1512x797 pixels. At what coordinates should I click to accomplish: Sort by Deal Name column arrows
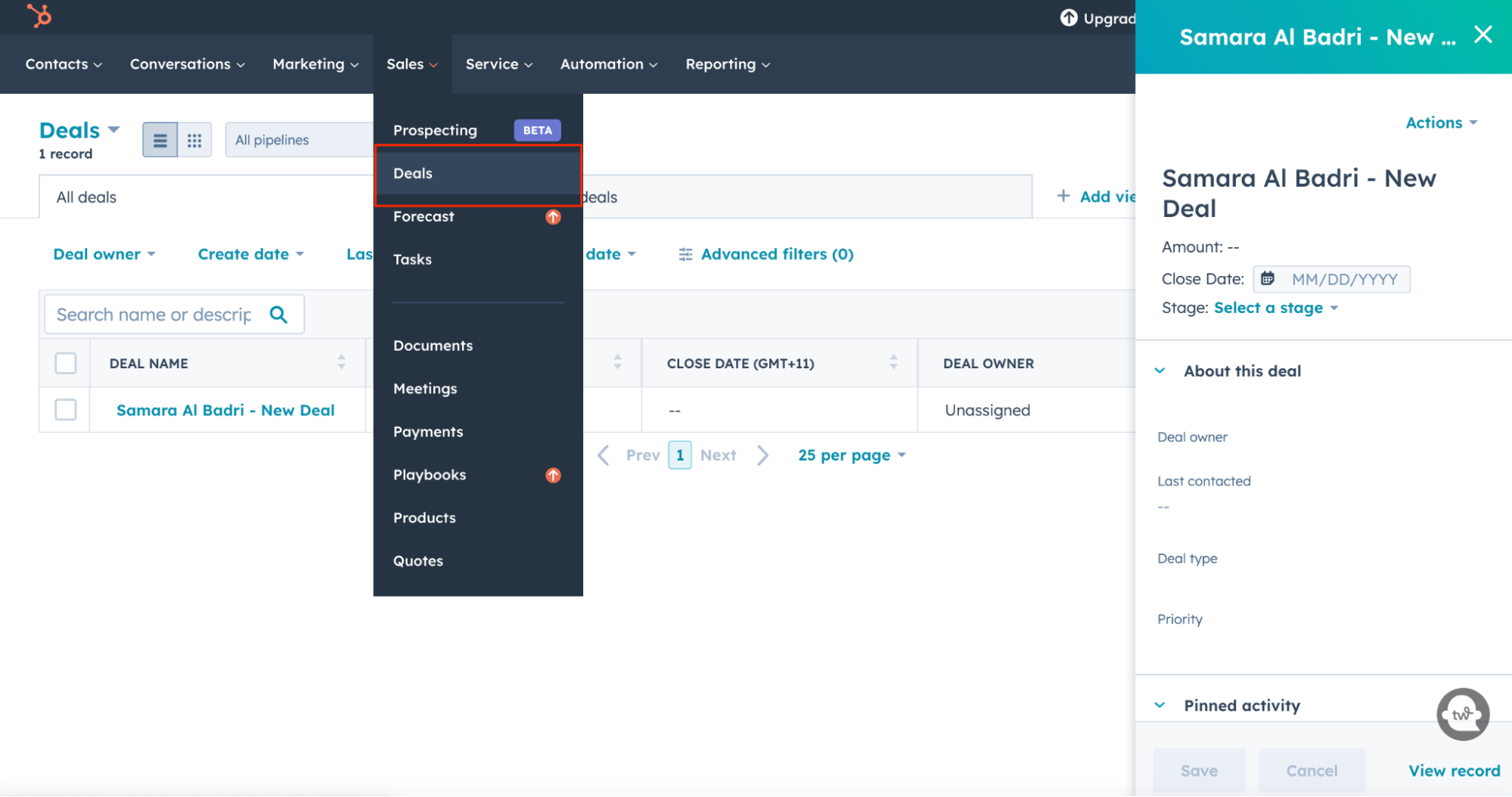coord(341,362)
